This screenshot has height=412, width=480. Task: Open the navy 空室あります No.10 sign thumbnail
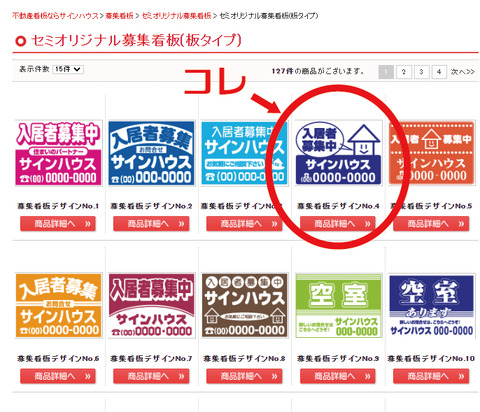click(431, 306)
